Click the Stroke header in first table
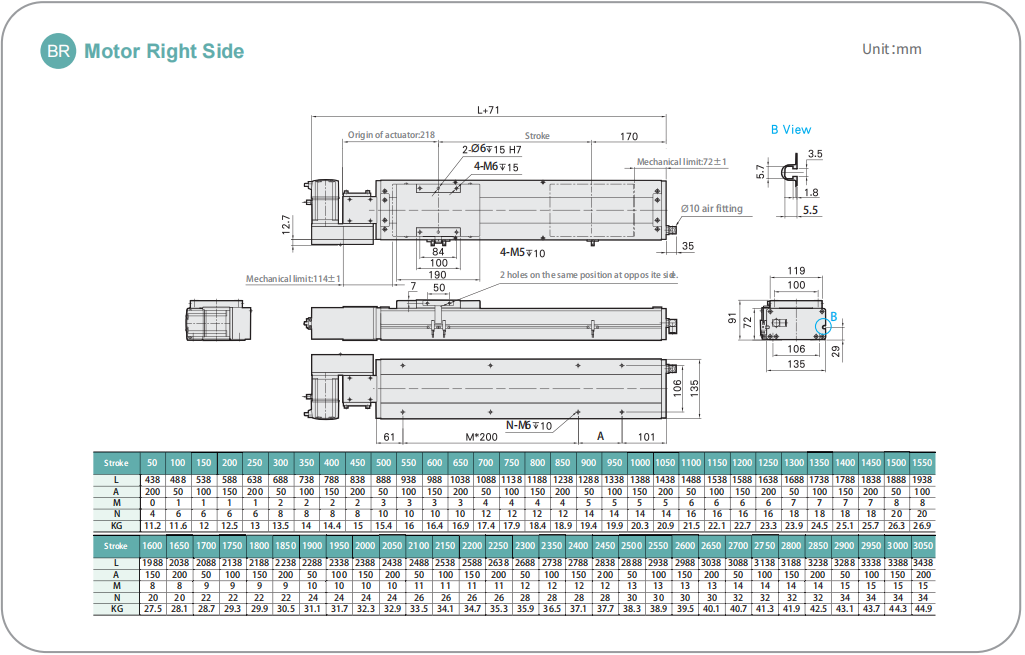 coord(116,463)
